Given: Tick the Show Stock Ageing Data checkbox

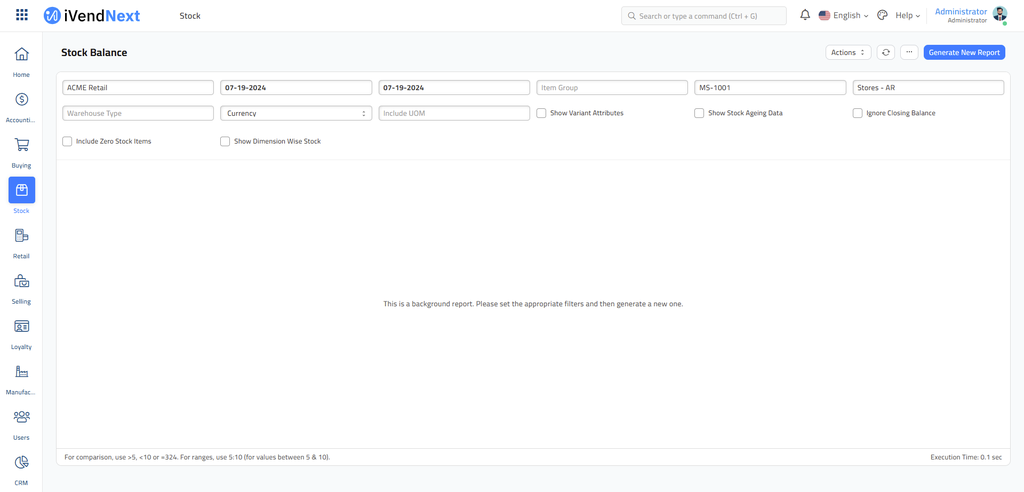Looking at the screenshot, I should click(x=699, y=113).
